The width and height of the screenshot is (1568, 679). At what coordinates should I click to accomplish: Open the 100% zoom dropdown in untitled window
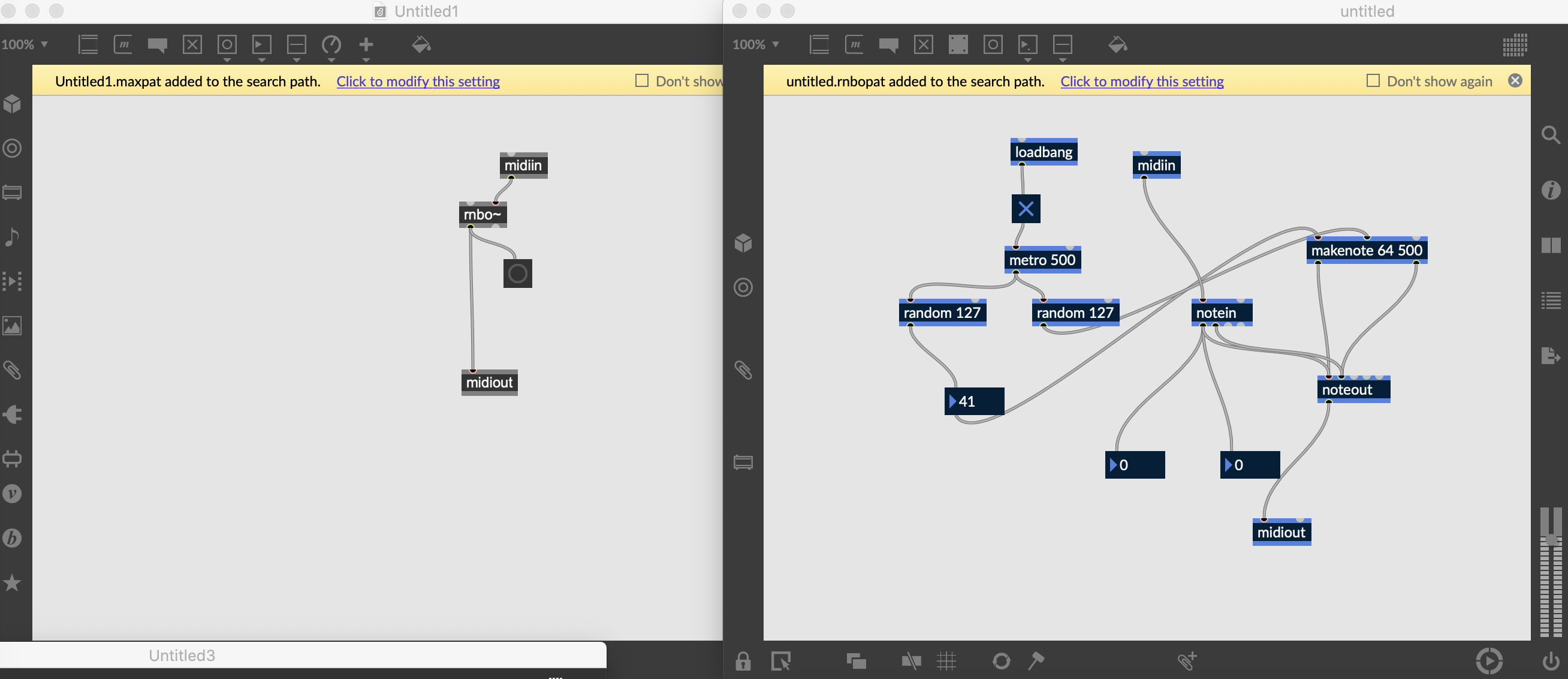pyautogui.click(x=755, y=44)
